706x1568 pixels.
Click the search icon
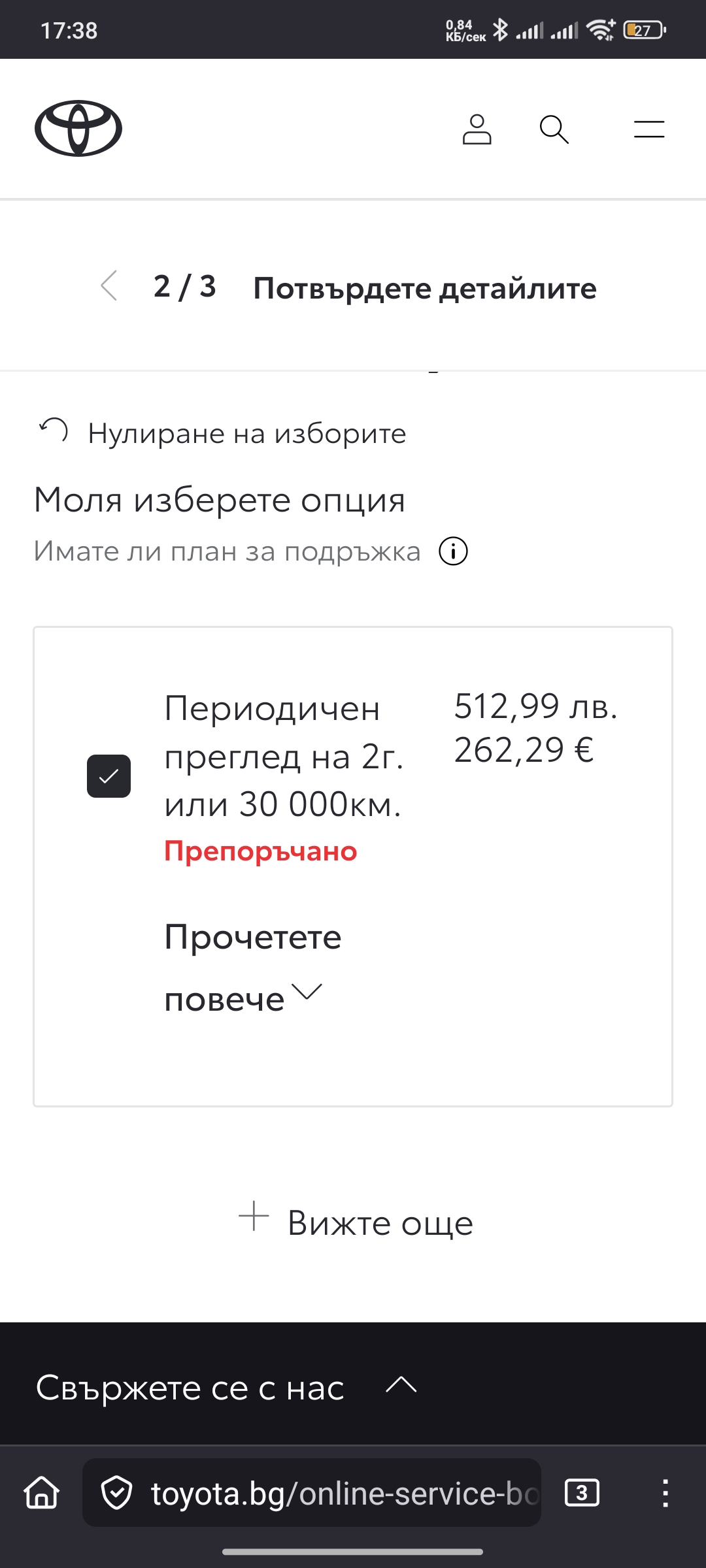tap(554, 129)
